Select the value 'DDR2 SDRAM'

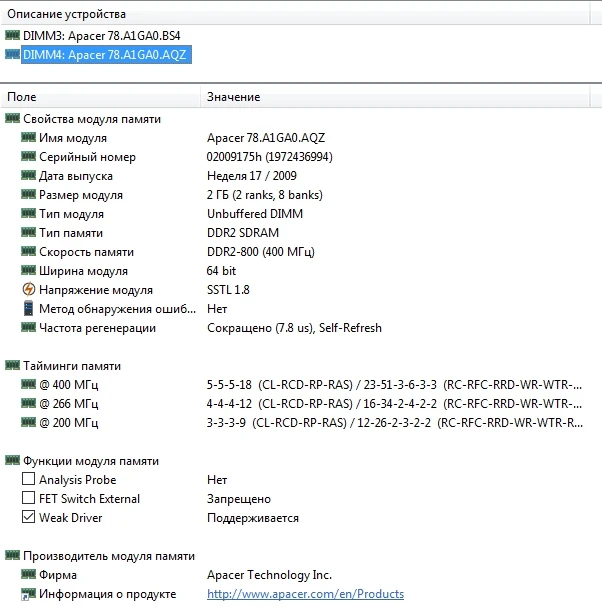pyautogui.click(x=243, y=233)
